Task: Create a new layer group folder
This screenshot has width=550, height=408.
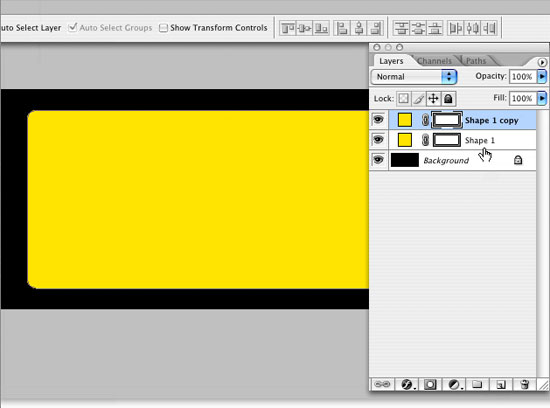Action: tap(477, 384)
